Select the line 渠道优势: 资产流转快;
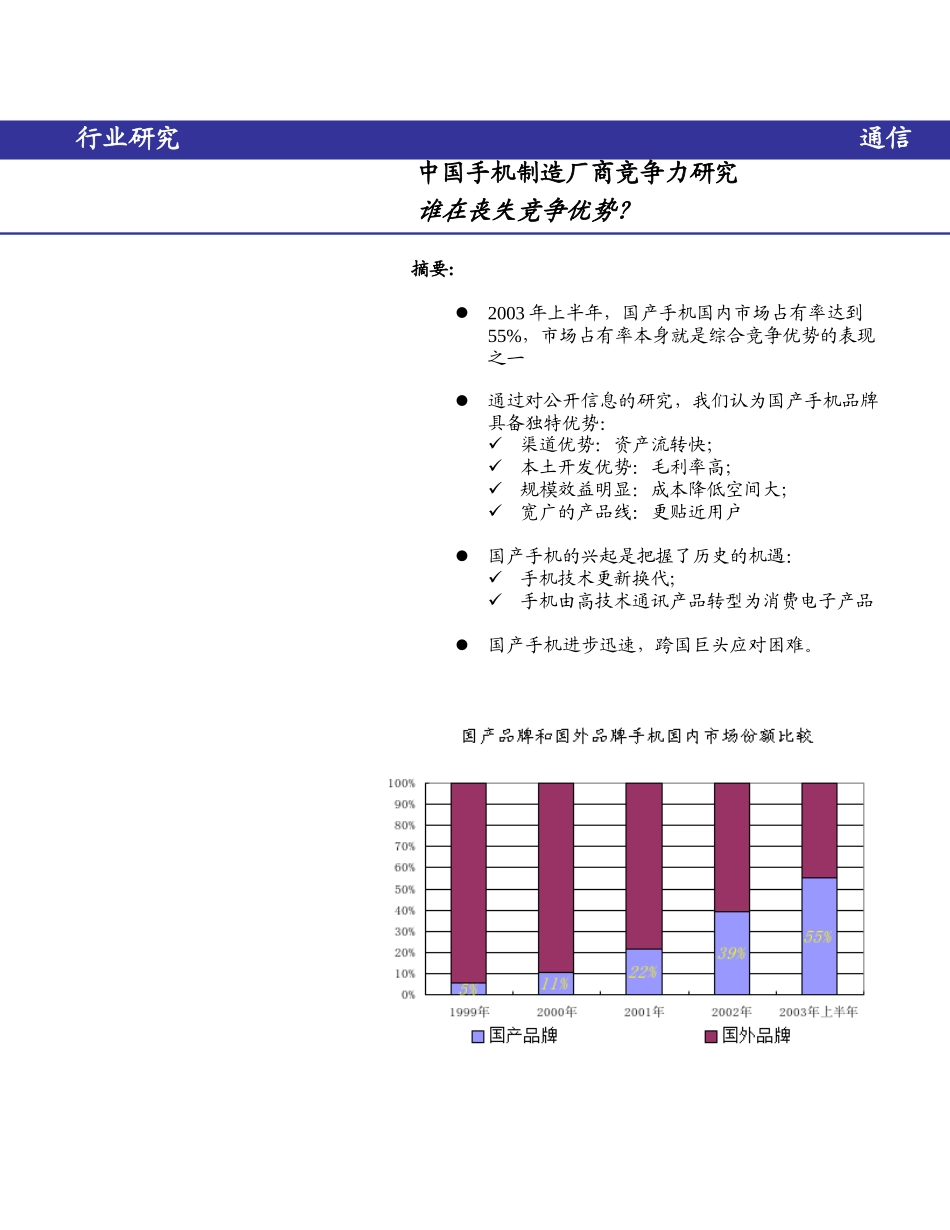This screenshot has height=1230, width=950. pos(617,444)
